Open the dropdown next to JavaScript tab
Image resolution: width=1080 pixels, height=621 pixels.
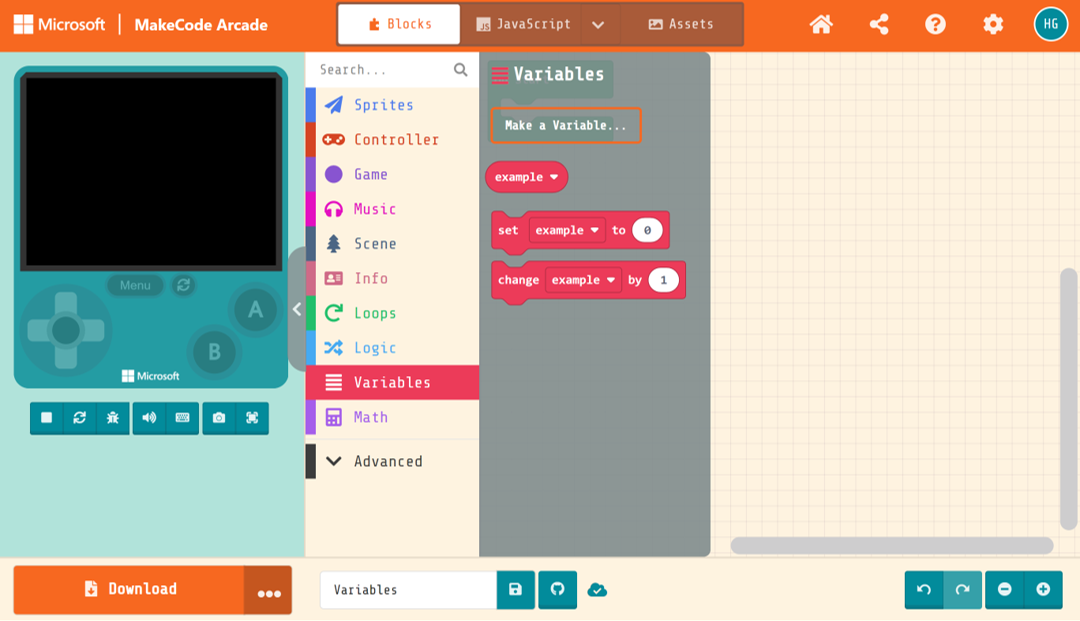601,24
